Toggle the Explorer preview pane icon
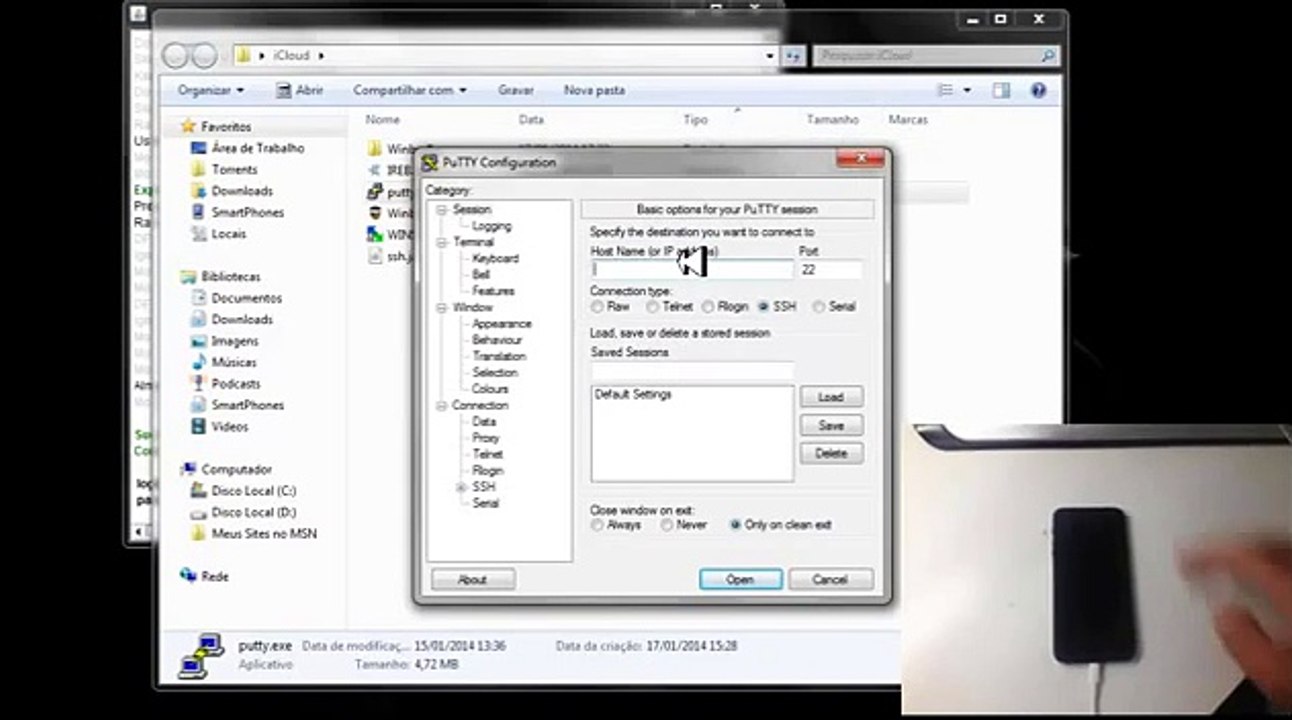 (1002, 90)
